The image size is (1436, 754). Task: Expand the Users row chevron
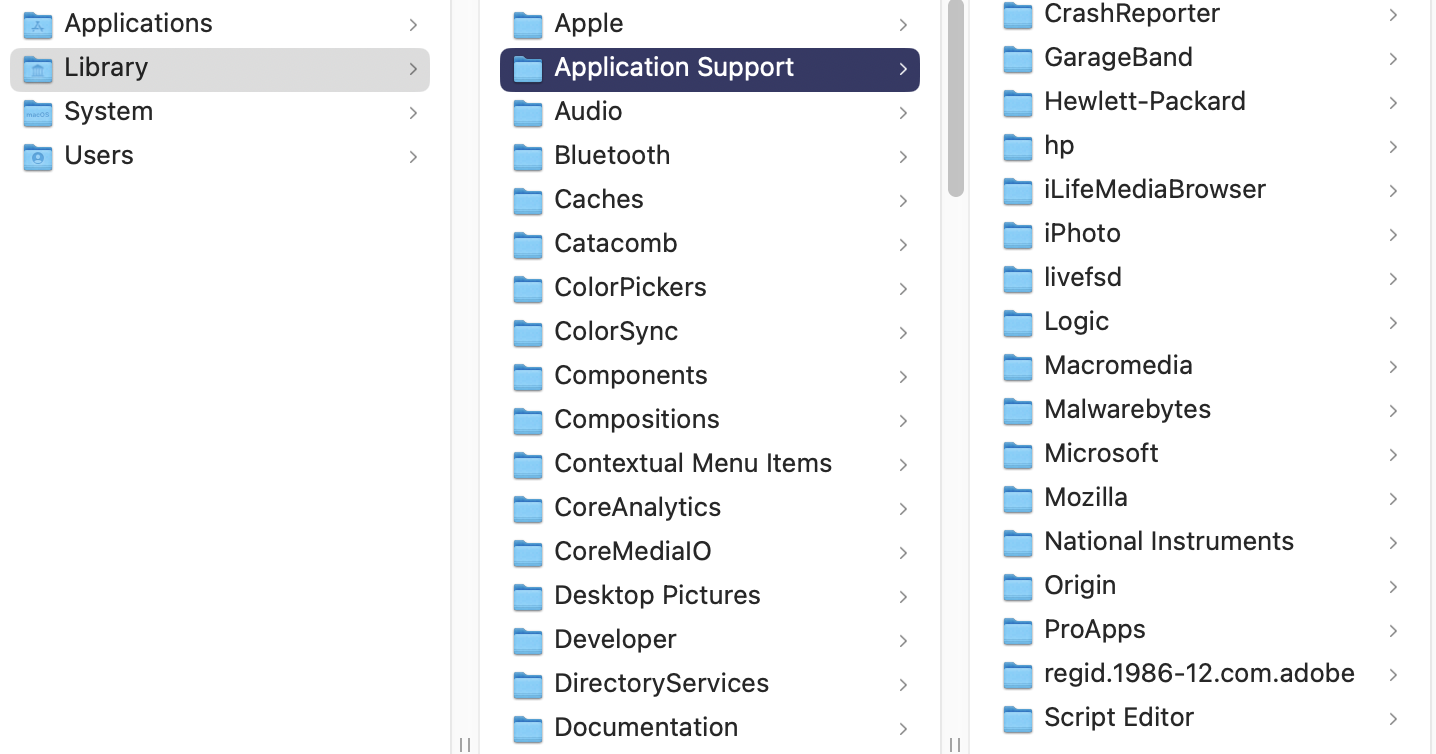click(413, 156)
